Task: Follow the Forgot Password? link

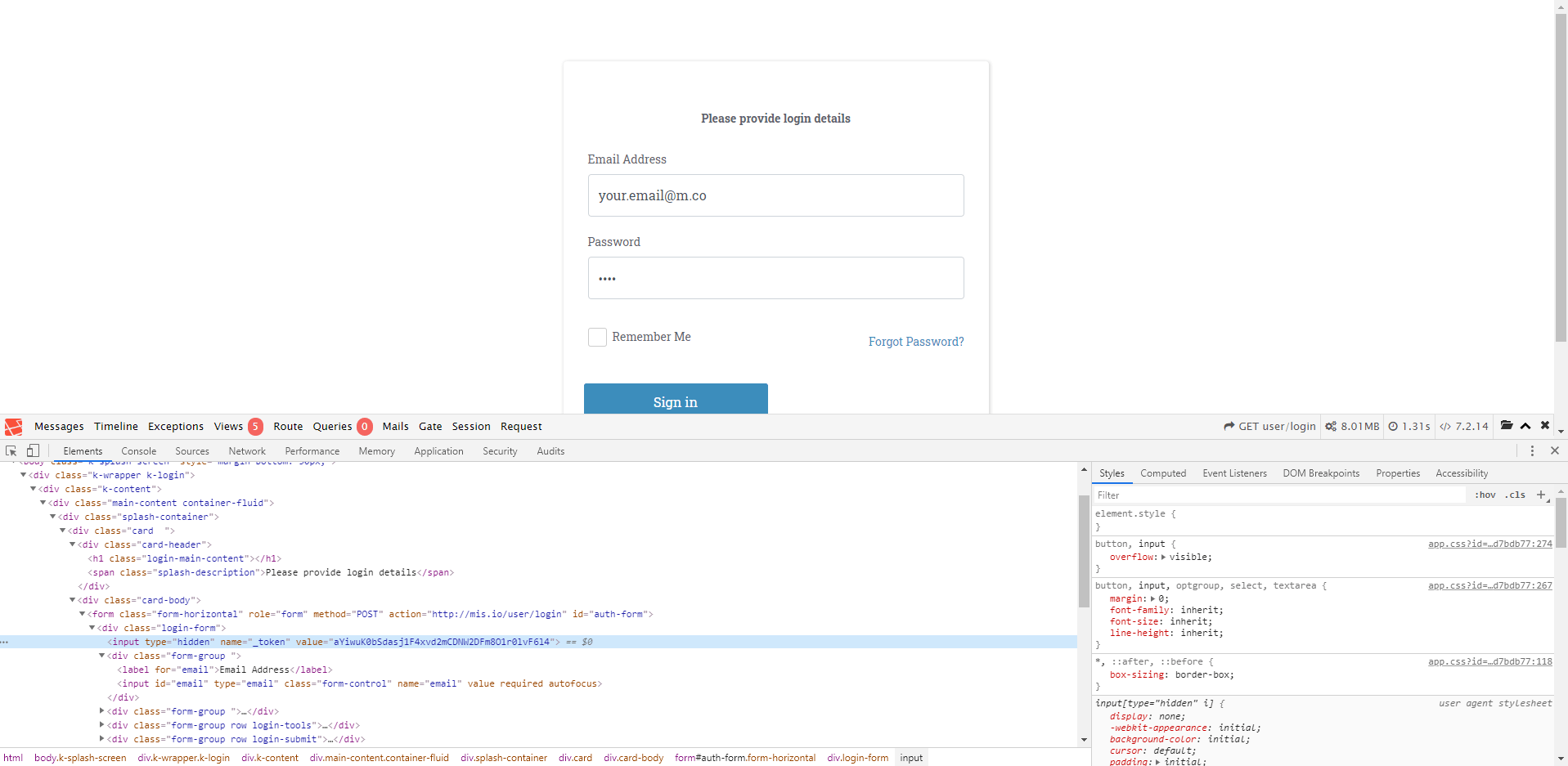Action: click(x=916, y=342)
